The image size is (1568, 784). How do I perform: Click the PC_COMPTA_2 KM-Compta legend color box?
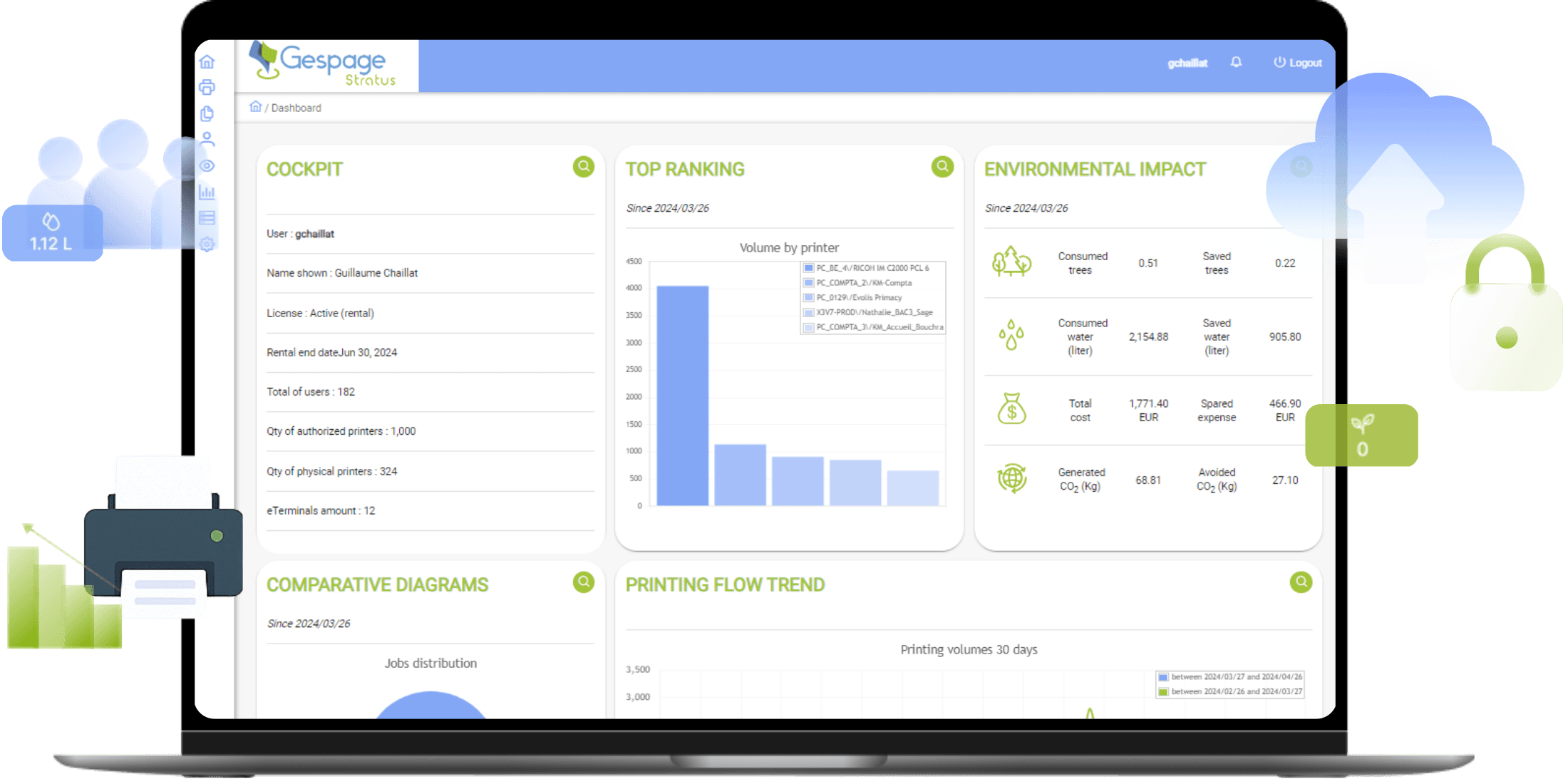tap(808, 283)
